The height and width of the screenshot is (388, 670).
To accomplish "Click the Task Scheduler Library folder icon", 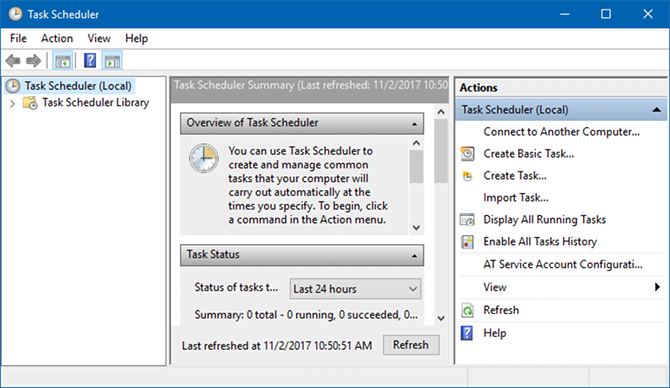I will (30, 103).
